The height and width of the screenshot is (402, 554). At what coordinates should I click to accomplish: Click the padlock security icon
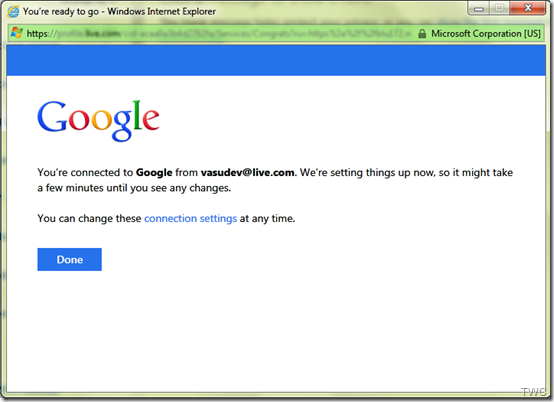coord(422,34)
